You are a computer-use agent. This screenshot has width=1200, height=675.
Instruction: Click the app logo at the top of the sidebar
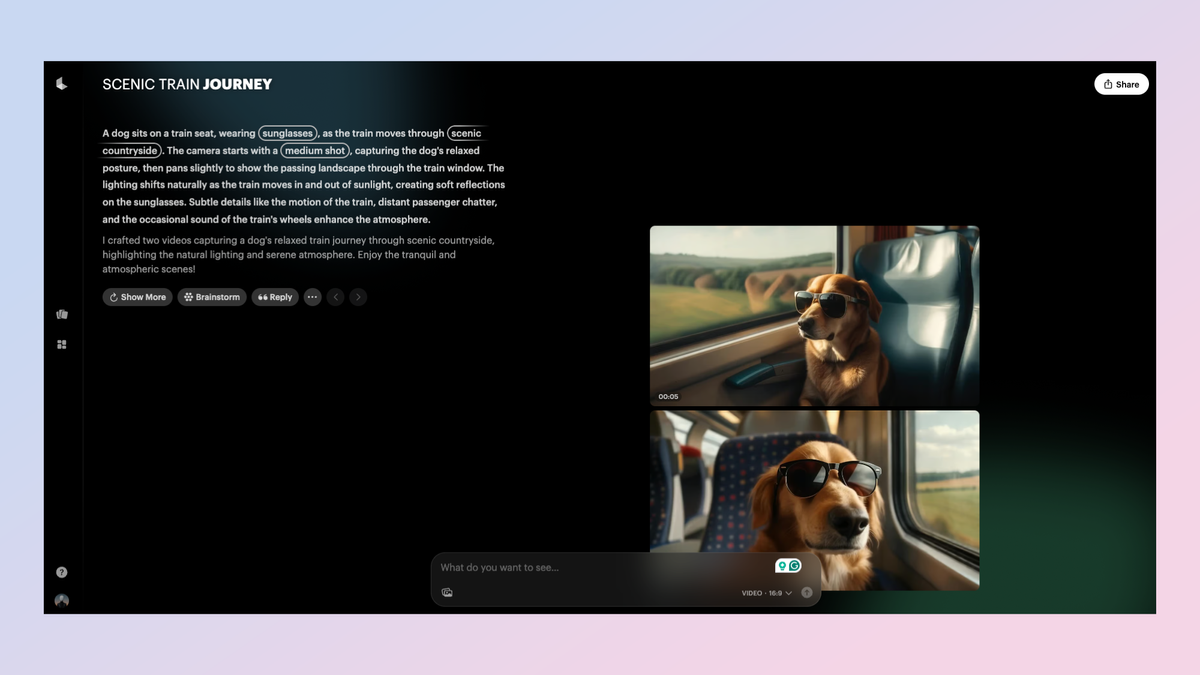tap(61, 84)
